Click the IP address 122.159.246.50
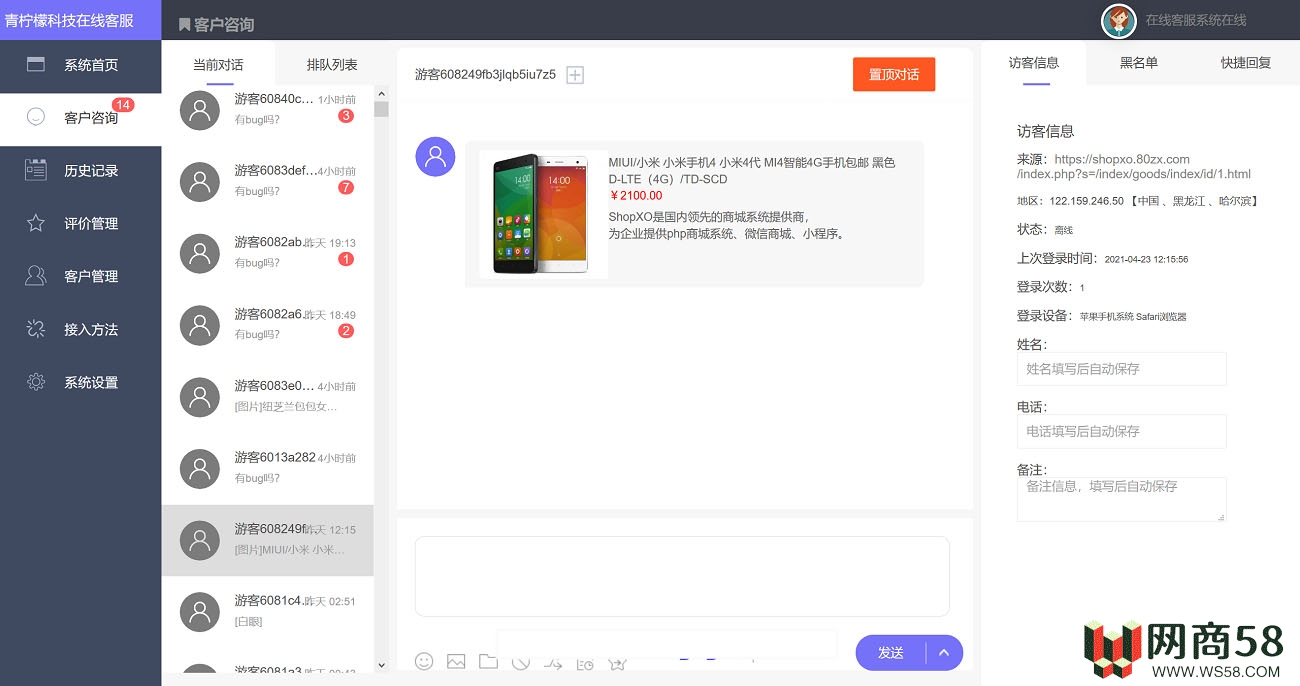The image size is (1300, 686). [x=1086, y=201]
